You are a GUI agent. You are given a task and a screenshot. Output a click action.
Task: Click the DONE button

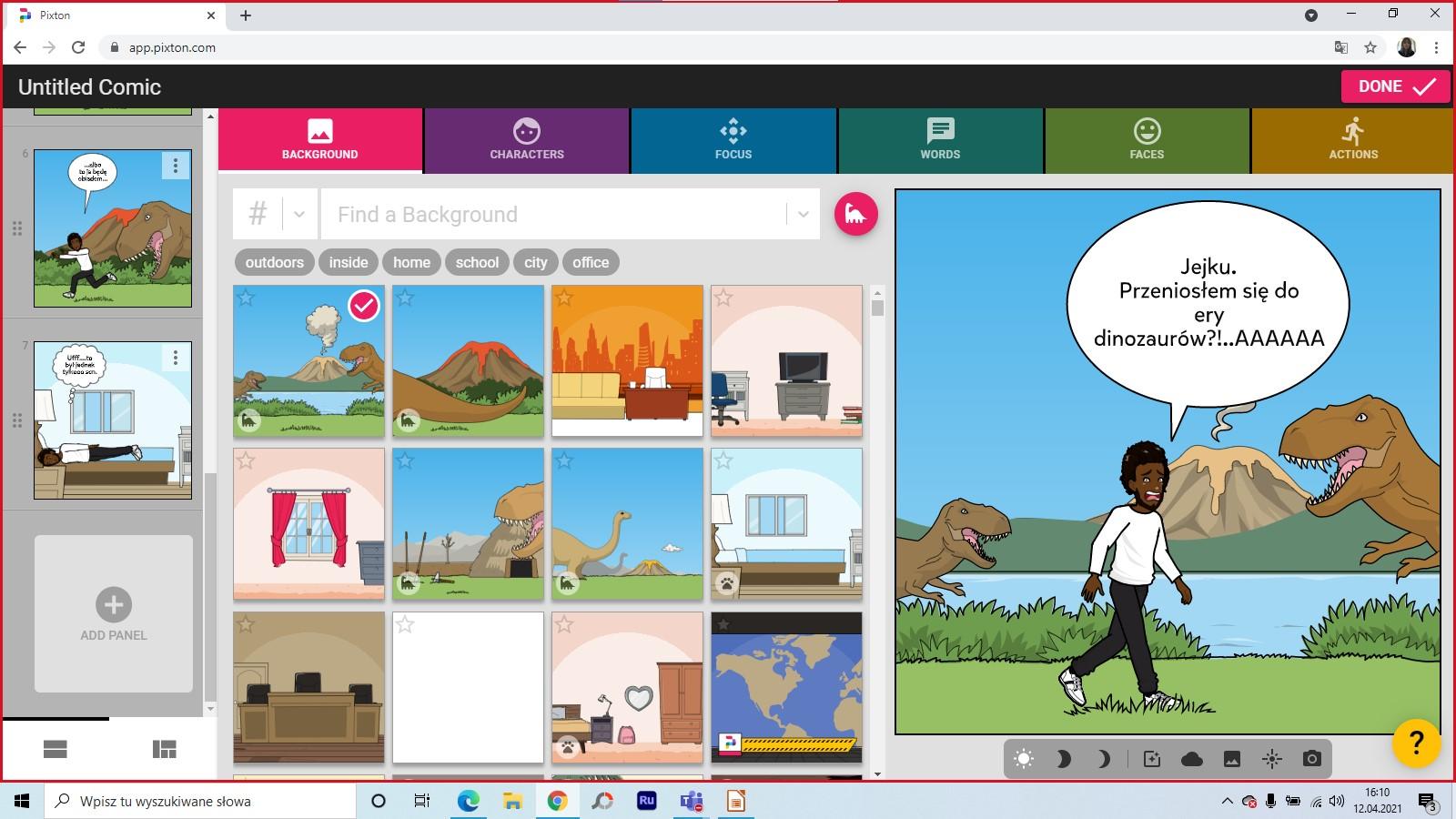1395,86
